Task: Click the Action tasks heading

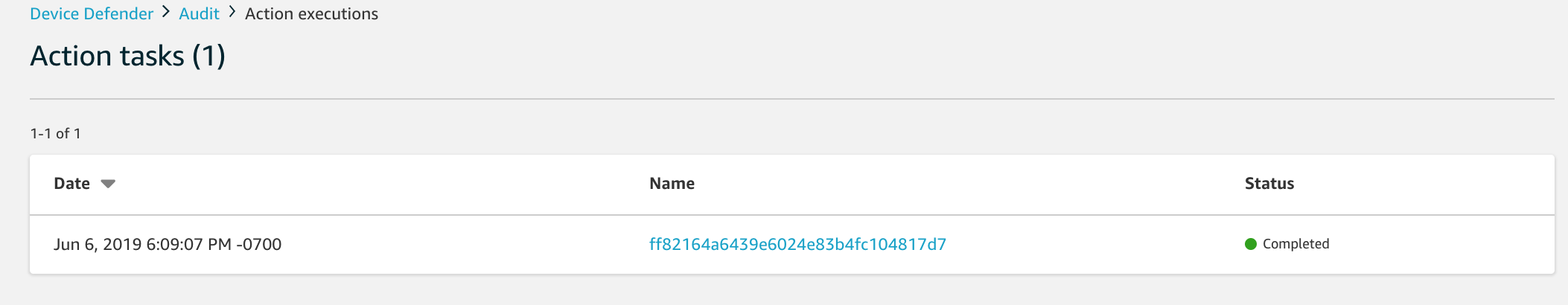Action: 106,57
